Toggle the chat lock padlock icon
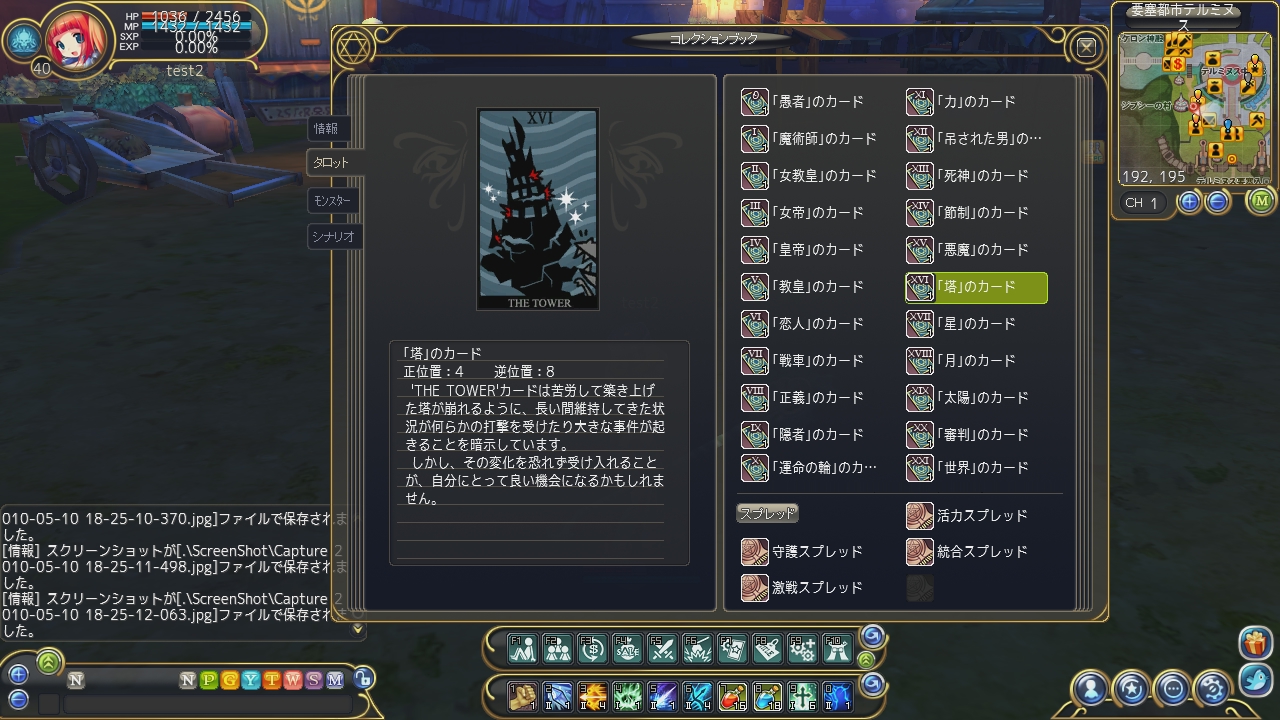The height and width of the screenshot is (720, 1280). point(364,679)
